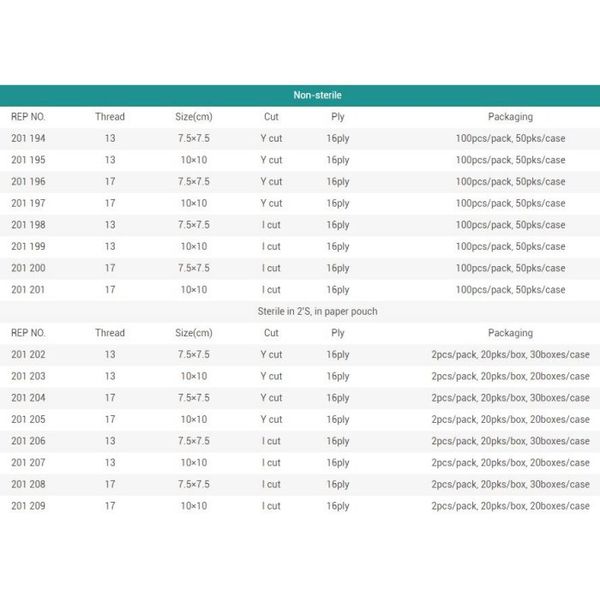
Task: Click thread value 17 in row 201 208
Action: pyautogui.click(x=110, y=484)
